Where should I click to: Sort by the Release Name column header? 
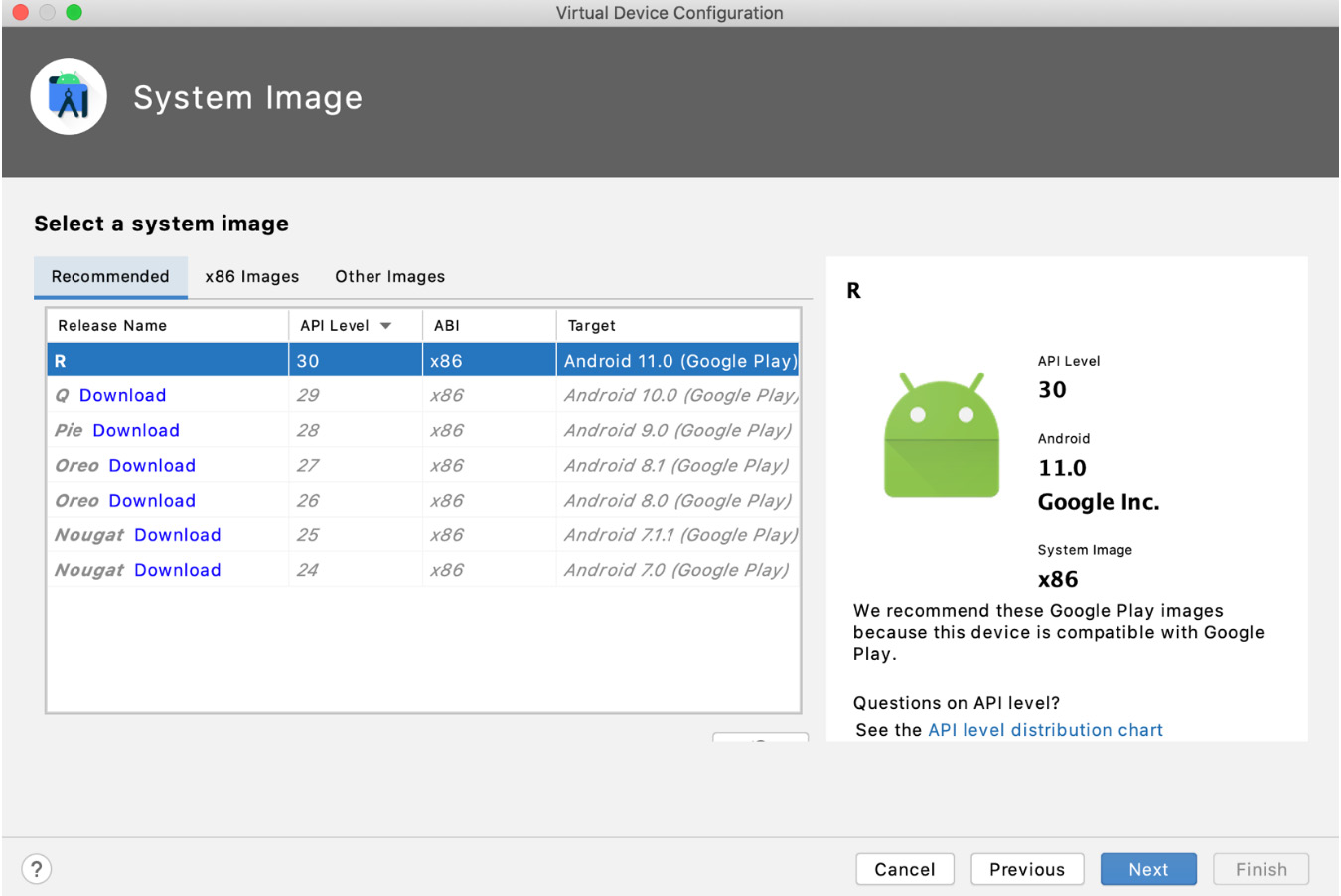[111, 325]
